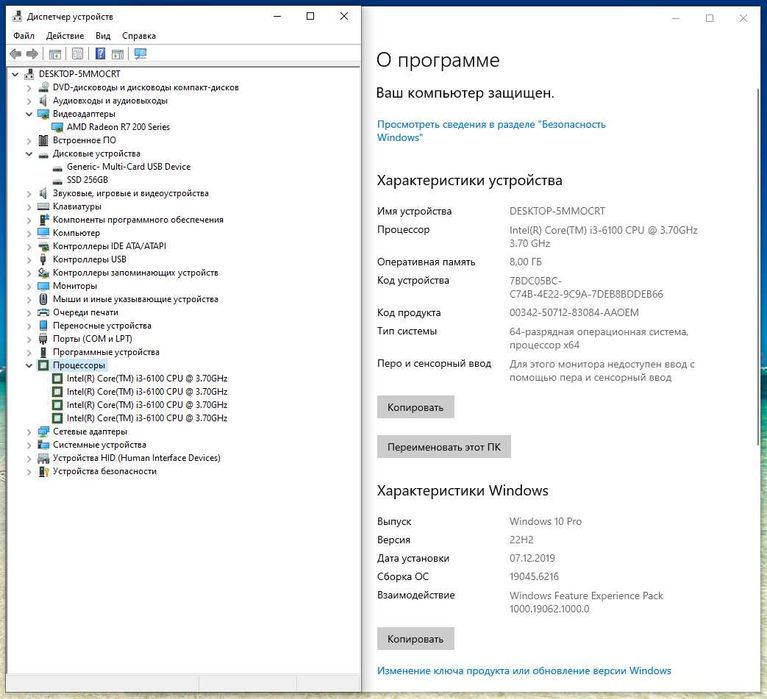
Task: Click the Сетевые адаптеры network icon
Action: 44,431
